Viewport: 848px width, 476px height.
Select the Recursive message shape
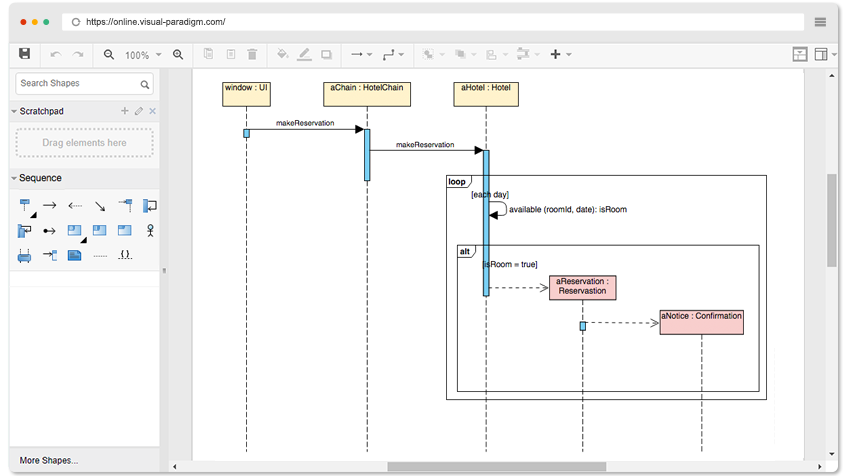tap(24, 231)
